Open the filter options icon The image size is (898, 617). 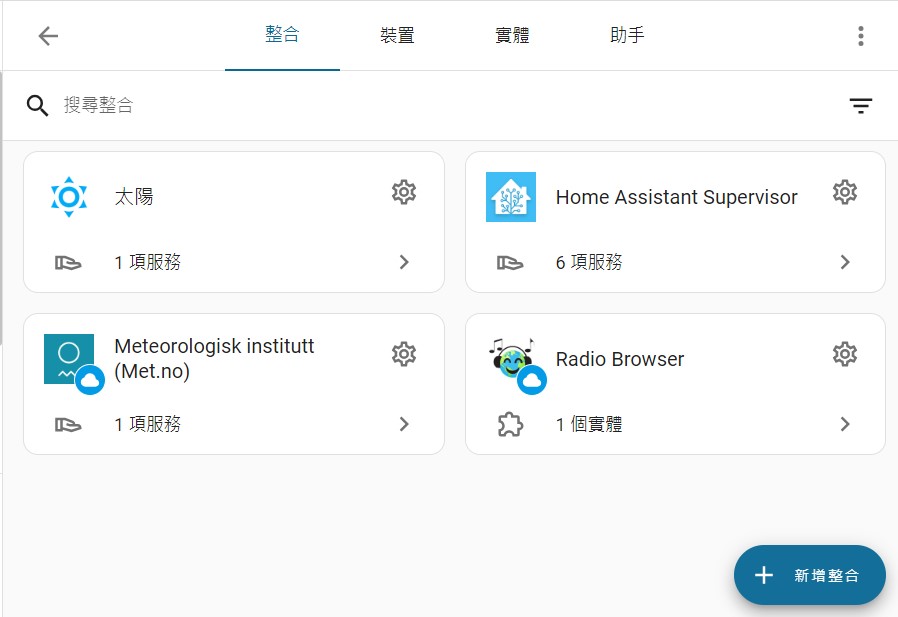click(x=860, y=106)
